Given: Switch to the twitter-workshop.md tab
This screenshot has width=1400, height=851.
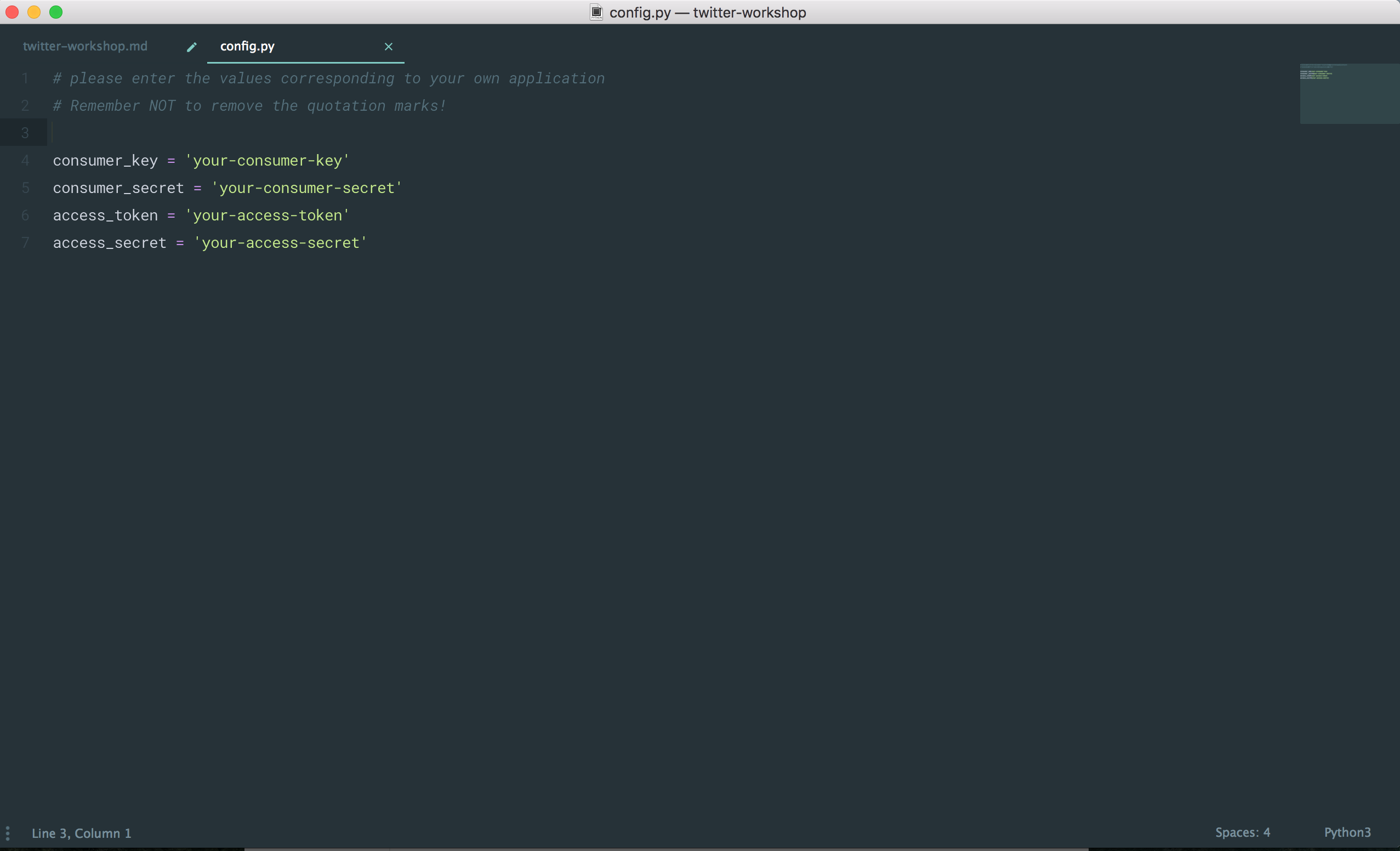Looking at the screenshot, I should (85, 46).
